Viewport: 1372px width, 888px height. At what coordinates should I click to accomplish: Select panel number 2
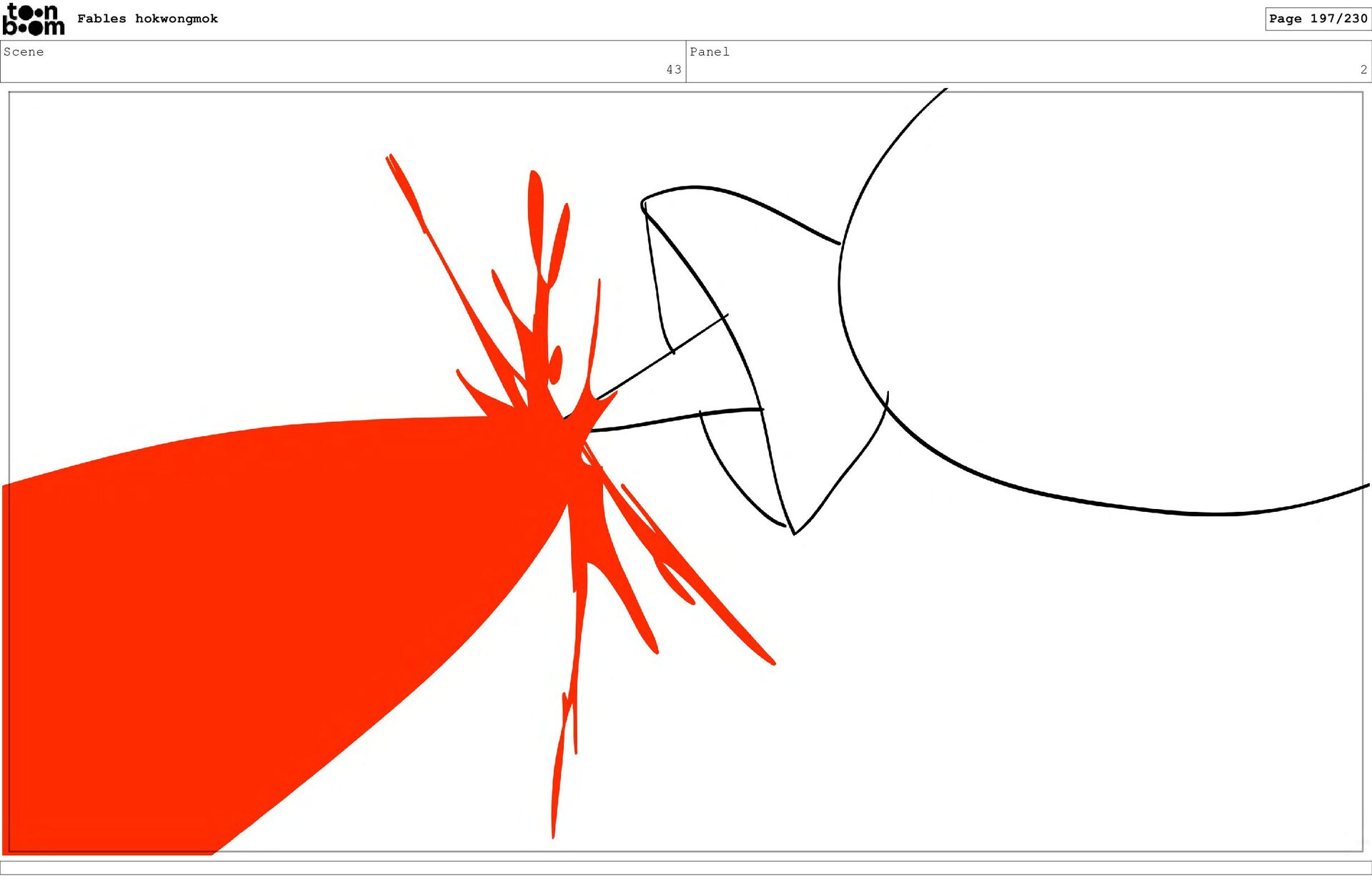click(1363, 69)
